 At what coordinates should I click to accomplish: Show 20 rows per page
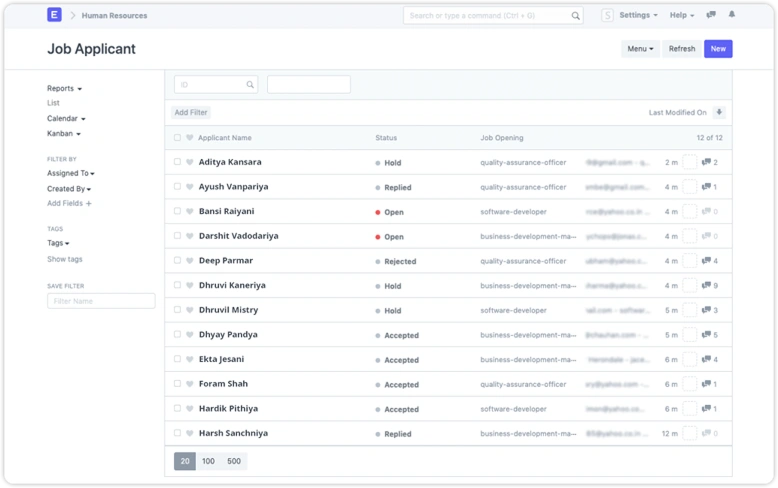(185, 461)
